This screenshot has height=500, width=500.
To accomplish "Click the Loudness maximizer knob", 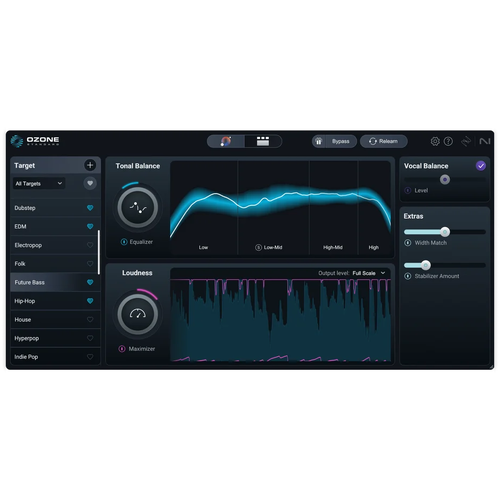I will tap(138, 314).
